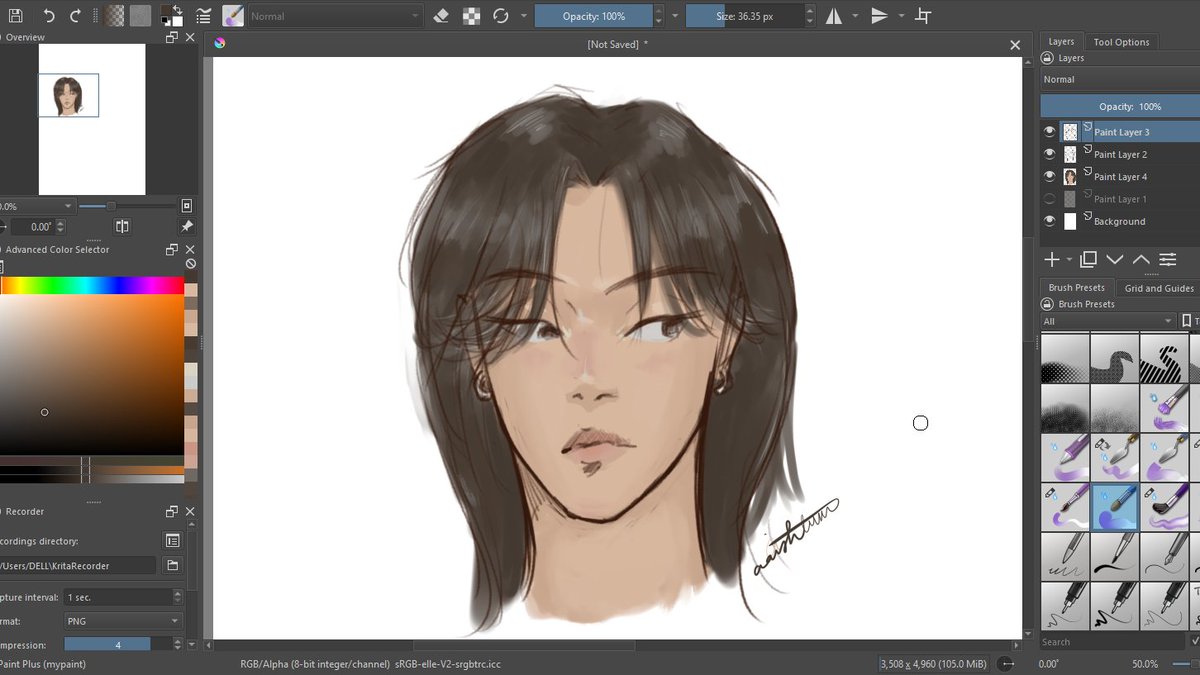The image size is (1200, 675).
Task: Hide Paint Layer 3
Action: (1049, 132)
